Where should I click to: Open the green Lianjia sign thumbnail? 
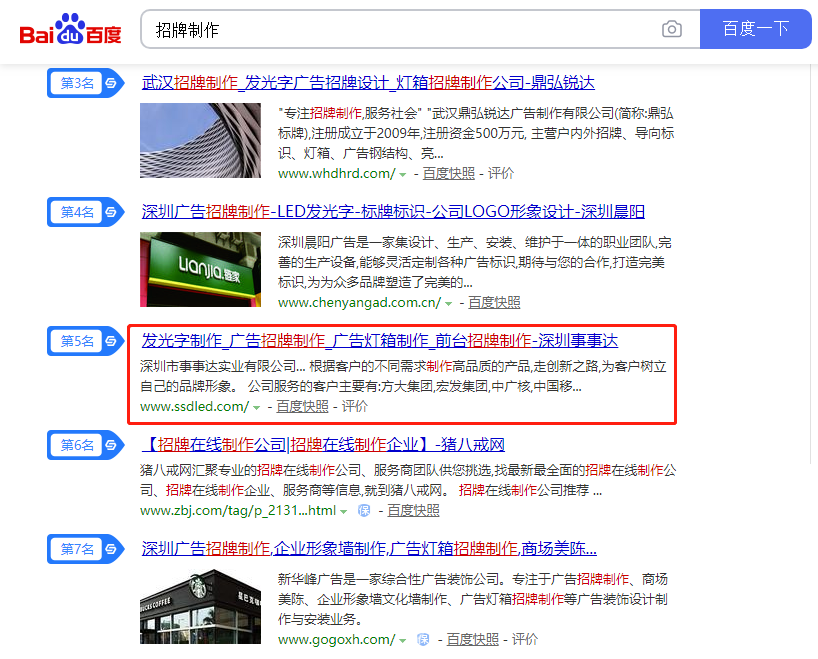coord(200,269)
